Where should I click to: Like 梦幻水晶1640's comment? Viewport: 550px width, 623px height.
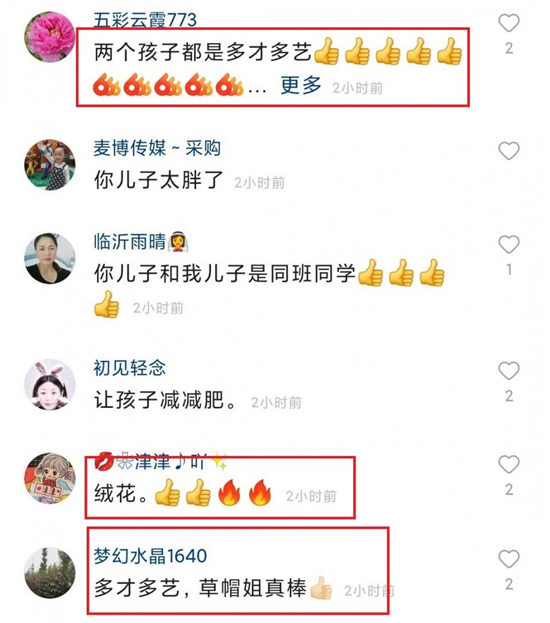[x=509, y=559]
